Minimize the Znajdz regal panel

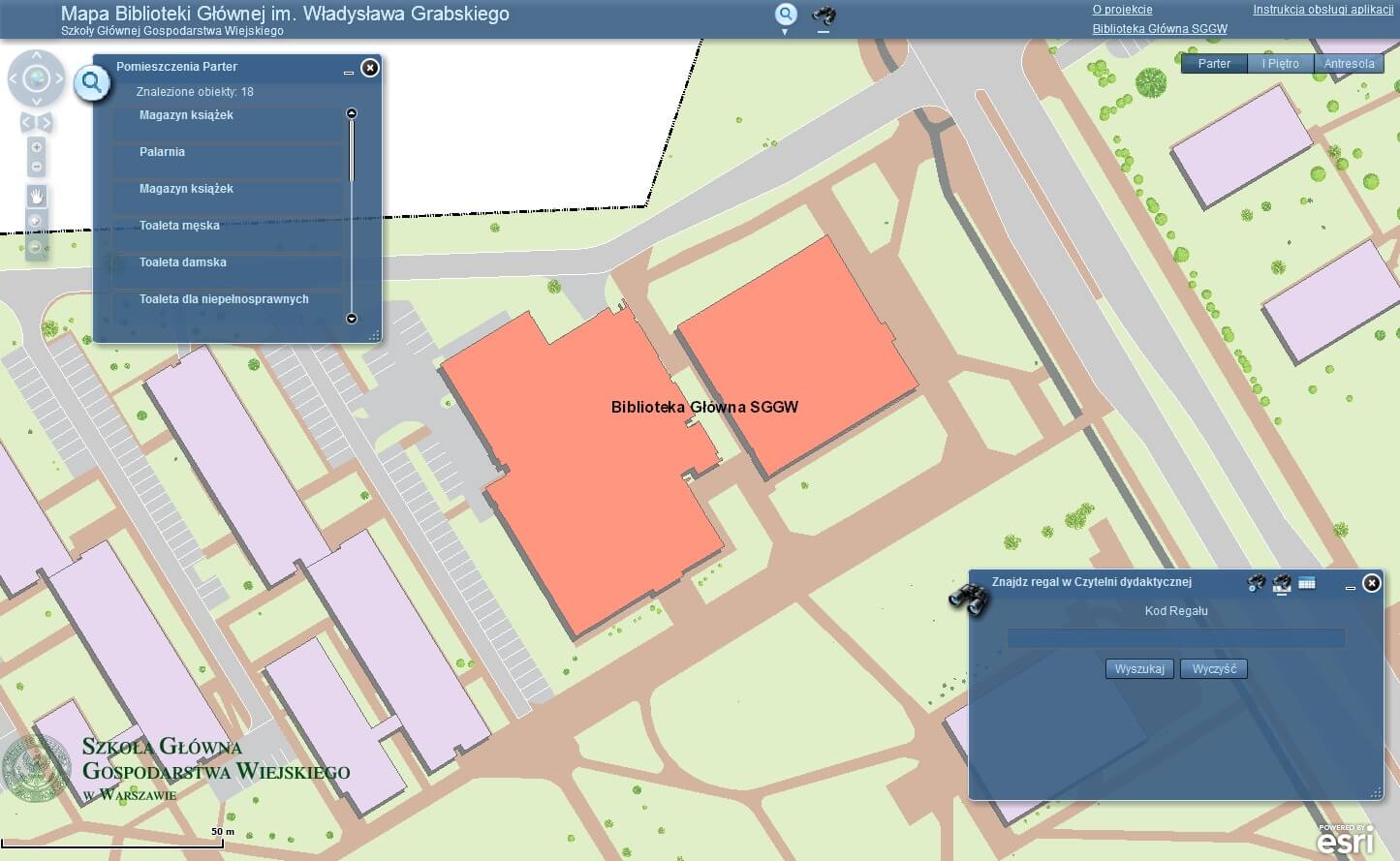[1351, 587]
